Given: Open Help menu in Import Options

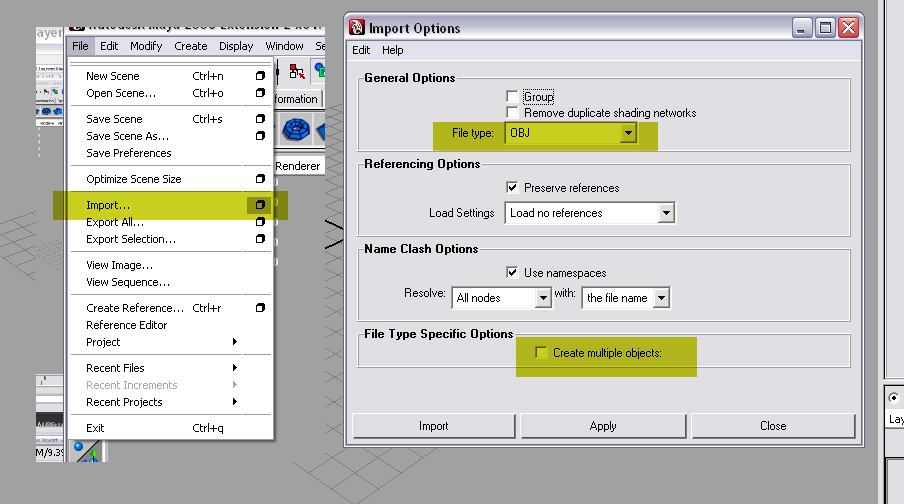Looking at the screenshot, I should click(393, 50).
